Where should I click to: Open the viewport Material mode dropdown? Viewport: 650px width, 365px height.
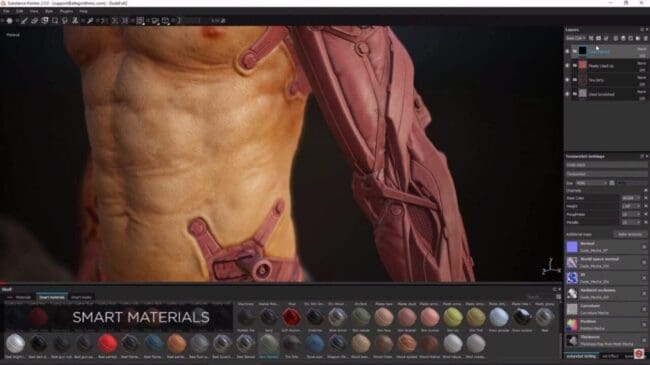click(13, 35)
